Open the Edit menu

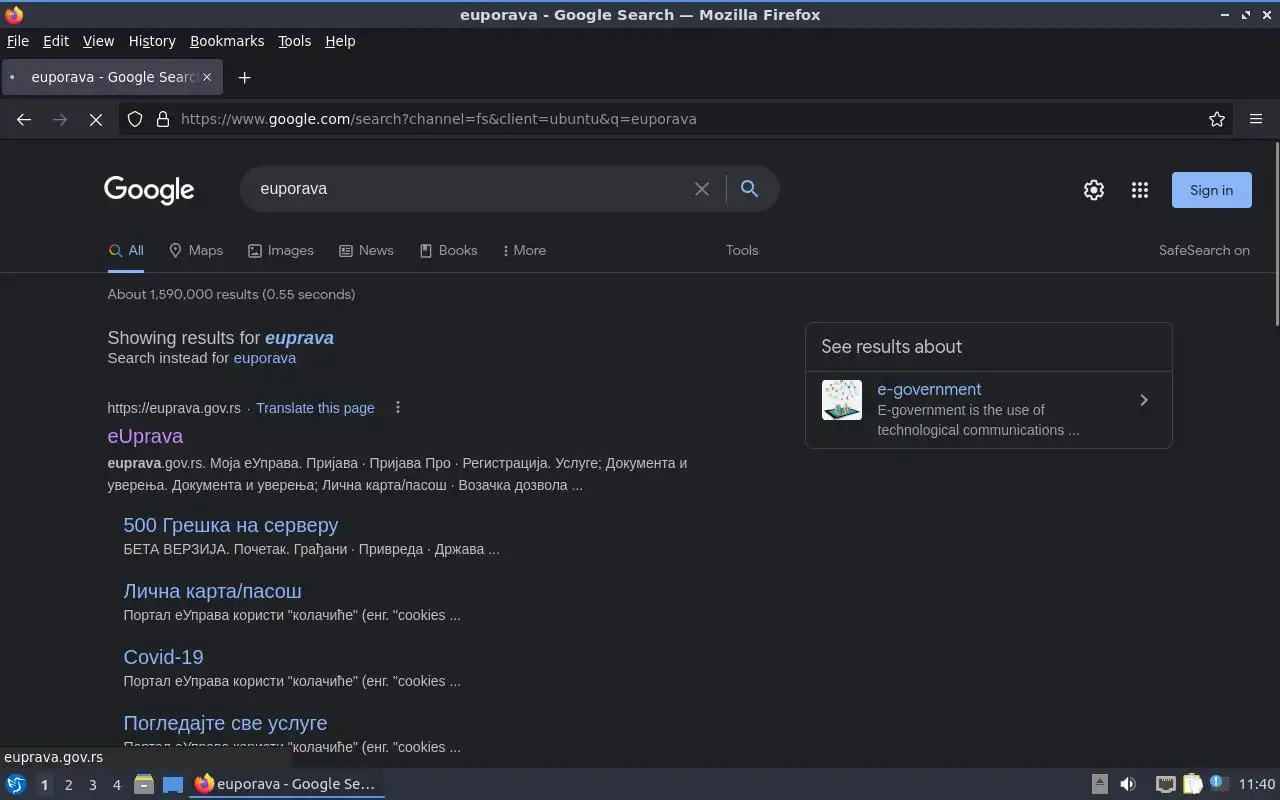click(56, 41)
